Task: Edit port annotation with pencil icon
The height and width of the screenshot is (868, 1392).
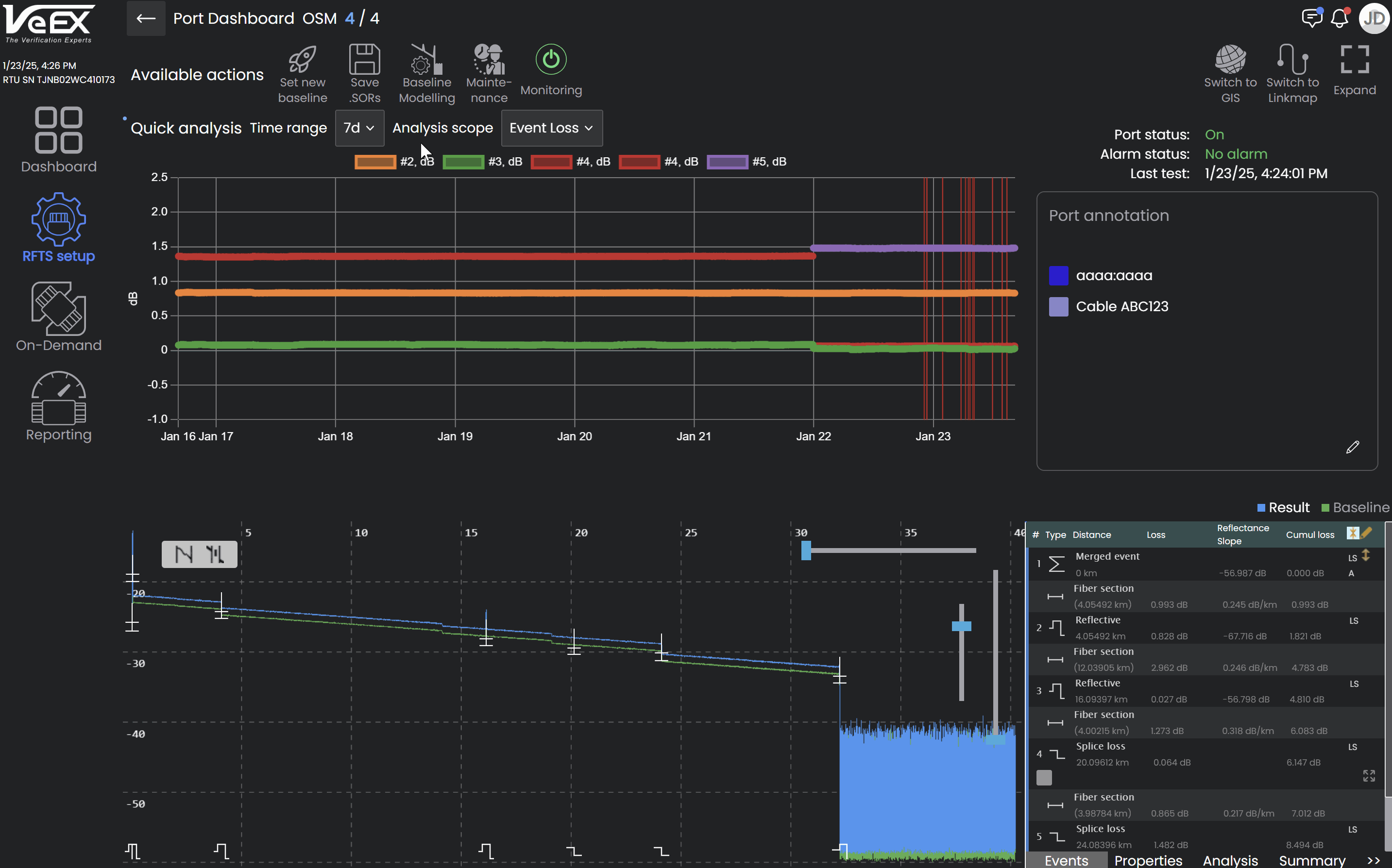Action: (x=1352, y=447)
